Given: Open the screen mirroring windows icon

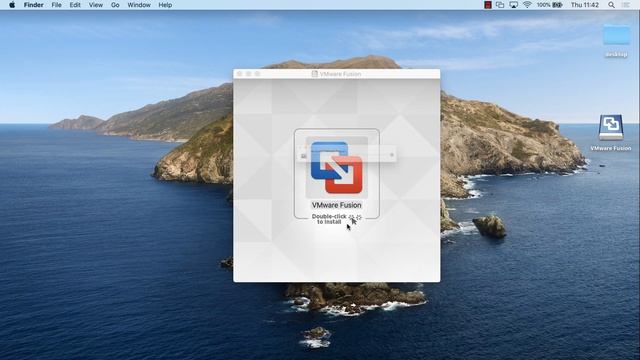Looking at the screenshot, I should pyautogui.click(x=500, y=5).
